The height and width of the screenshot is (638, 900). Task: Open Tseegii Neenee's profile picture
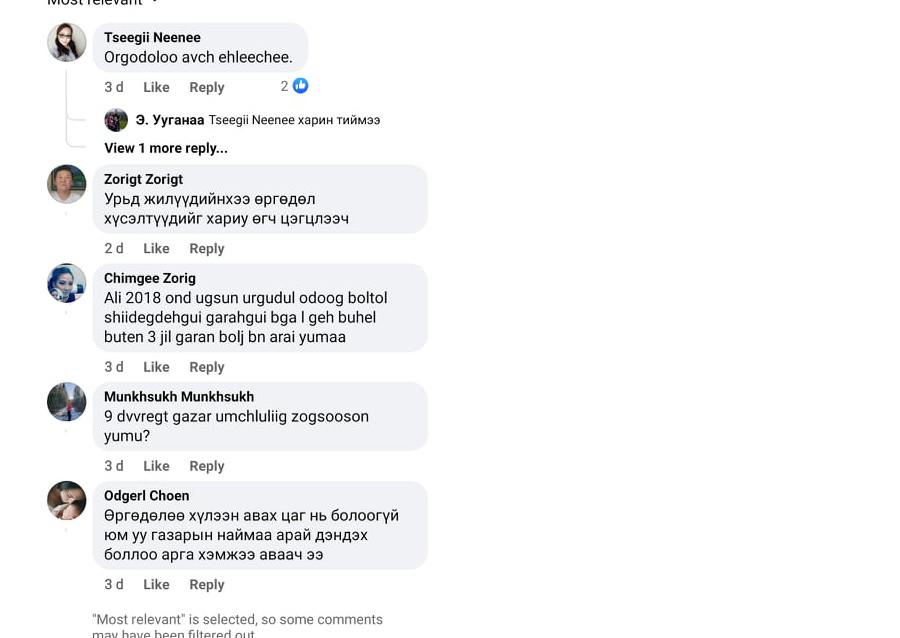pos(67,42)
